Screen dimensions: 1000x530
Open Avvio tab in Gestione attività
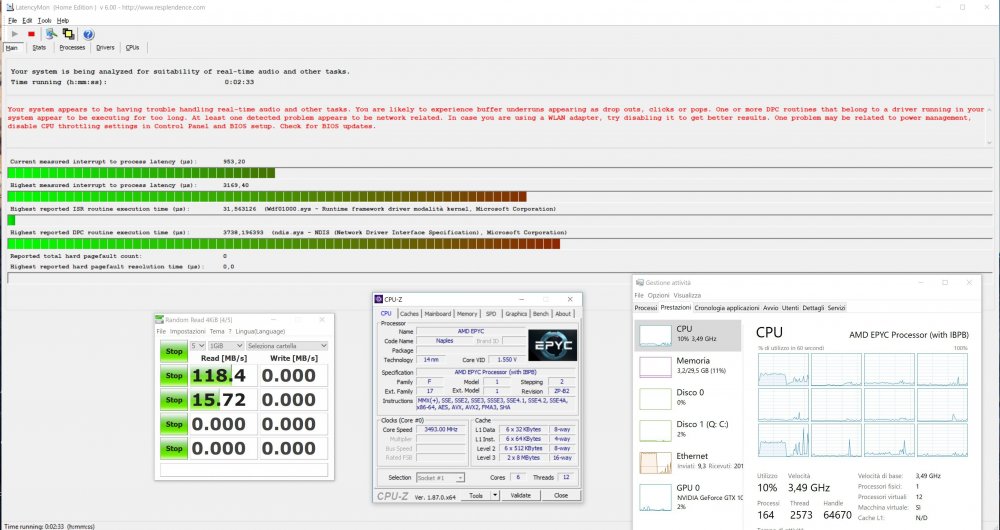[x=770, y=308]
